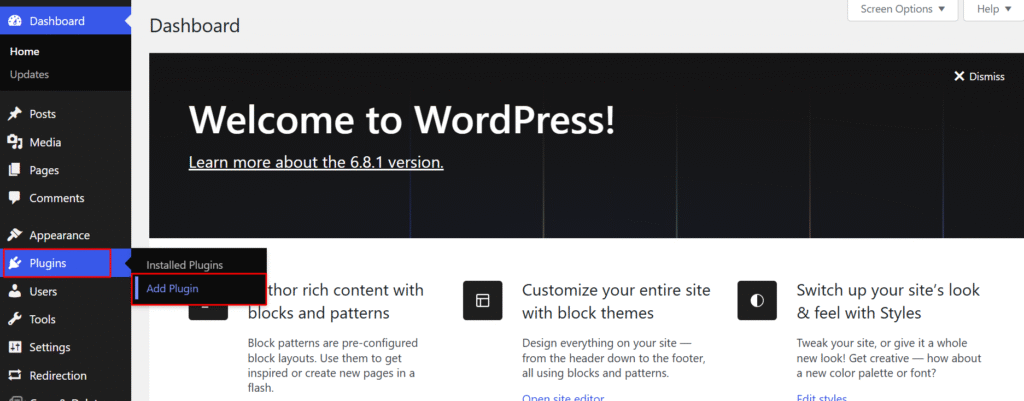Open the Pages menu
Screen dimensions: 1024x401
tap(65, 170)
